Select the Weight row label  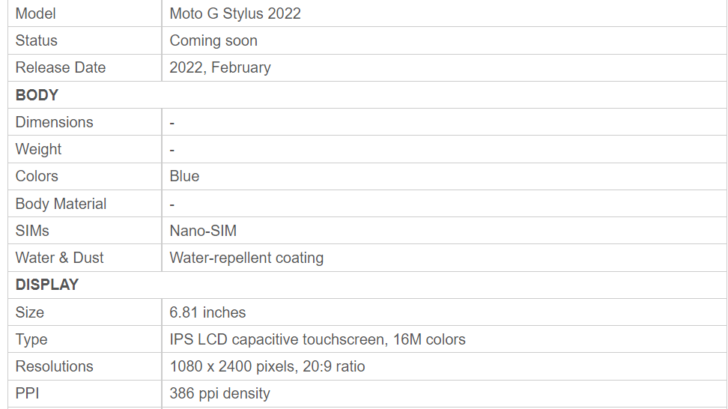(38, 149)
